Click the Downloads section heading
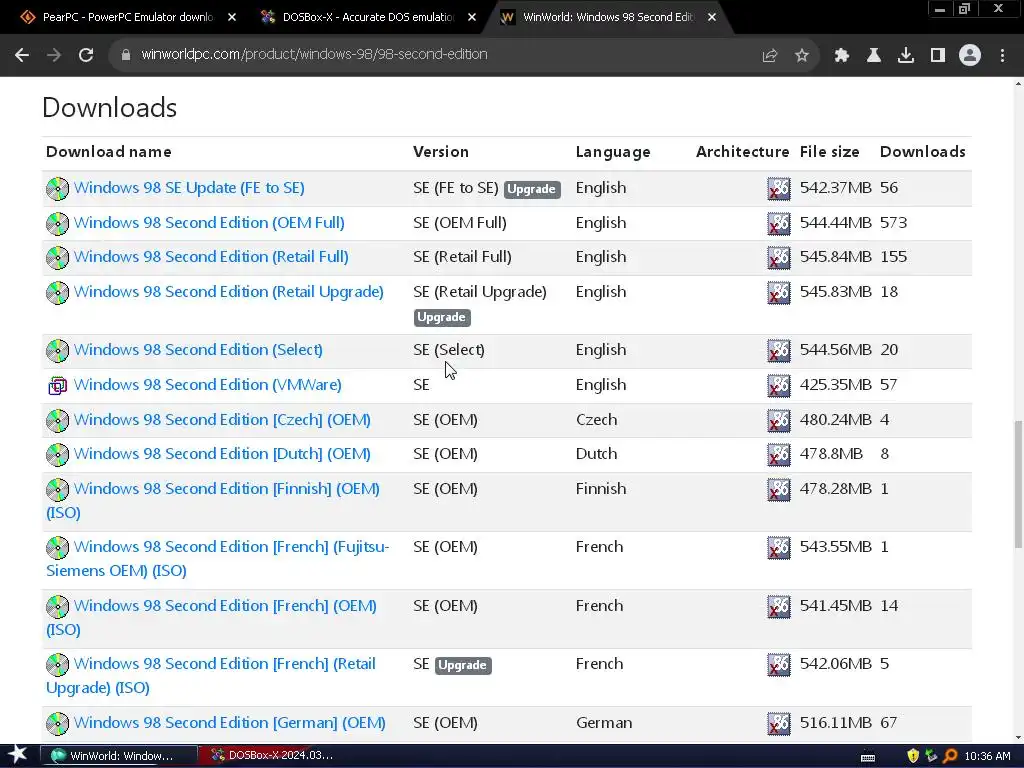The height and width of the screenshot is (768, 1024). [110, 108]
